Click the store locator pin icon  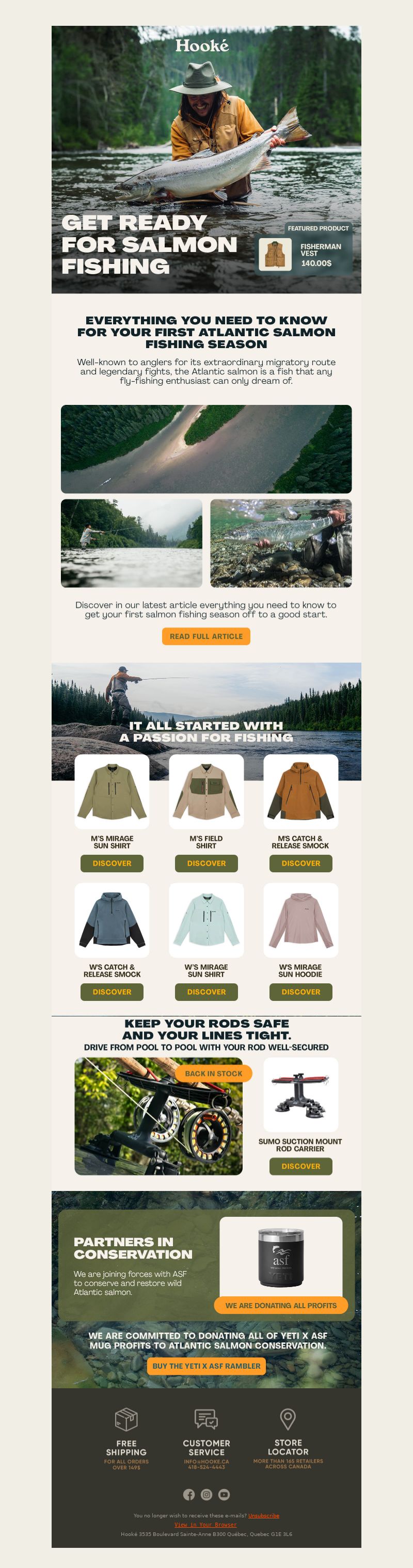[288, 1419]
